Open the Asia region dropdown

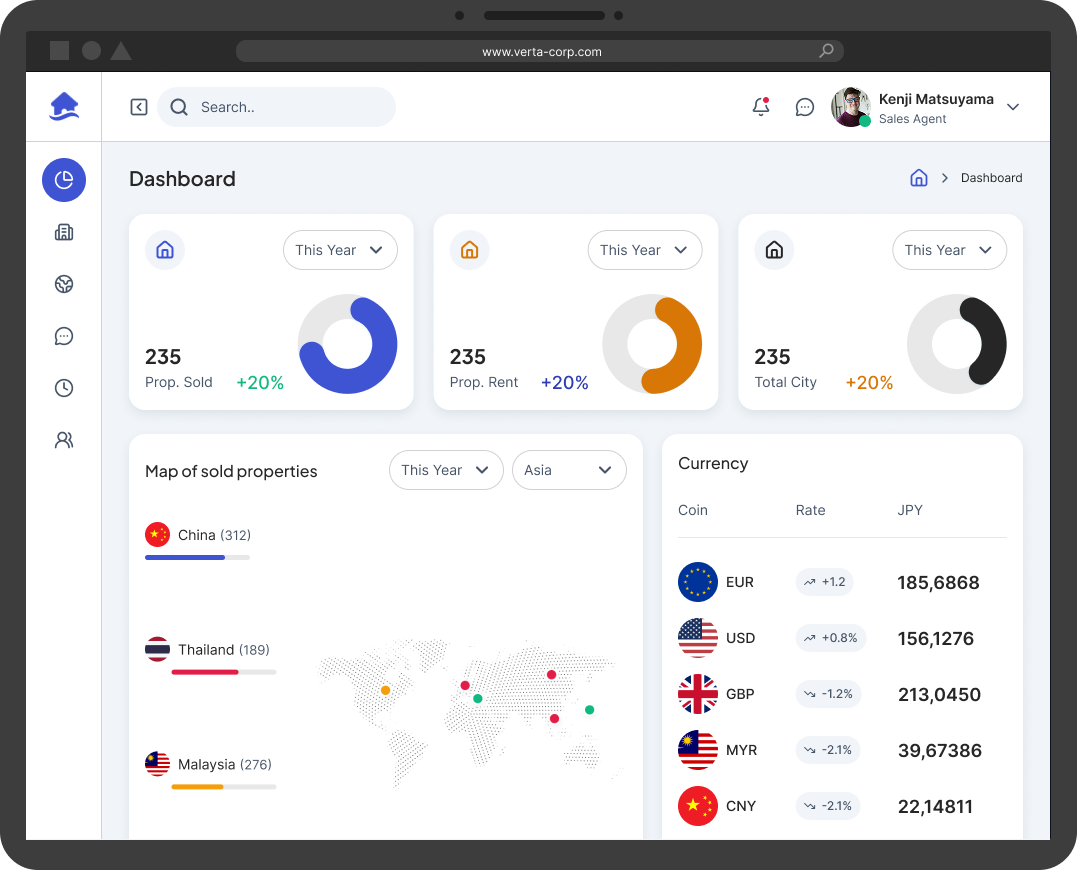pyautogui.click(x=569, y=470)
